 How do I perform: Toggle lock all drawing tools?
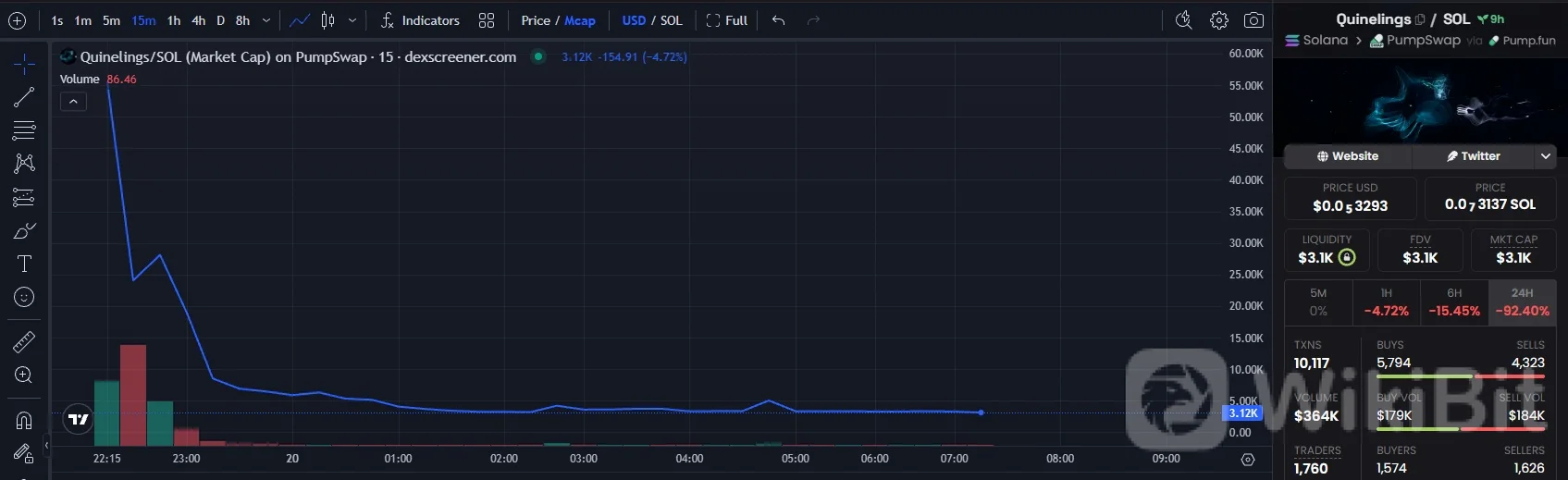24,453
